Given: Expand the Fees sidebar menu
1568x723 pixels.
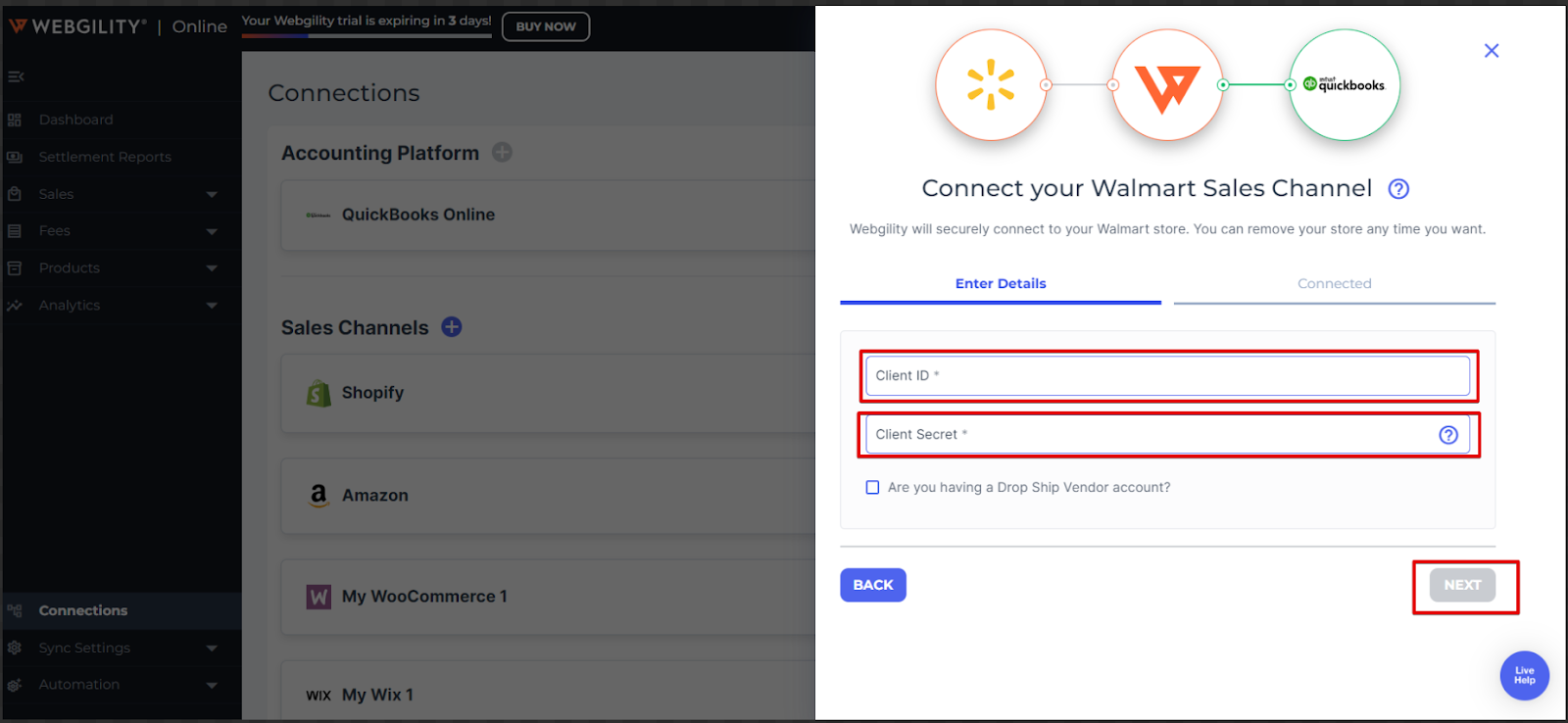Looking at the screenshot, I should coord(212,231).
